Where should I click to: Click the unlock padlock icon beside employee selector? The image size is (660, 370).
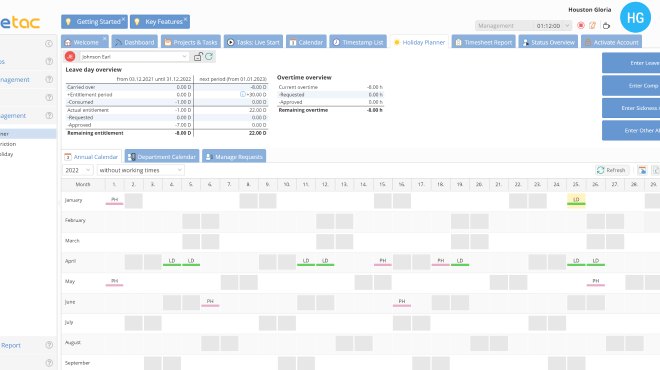[x=198, y=56]
